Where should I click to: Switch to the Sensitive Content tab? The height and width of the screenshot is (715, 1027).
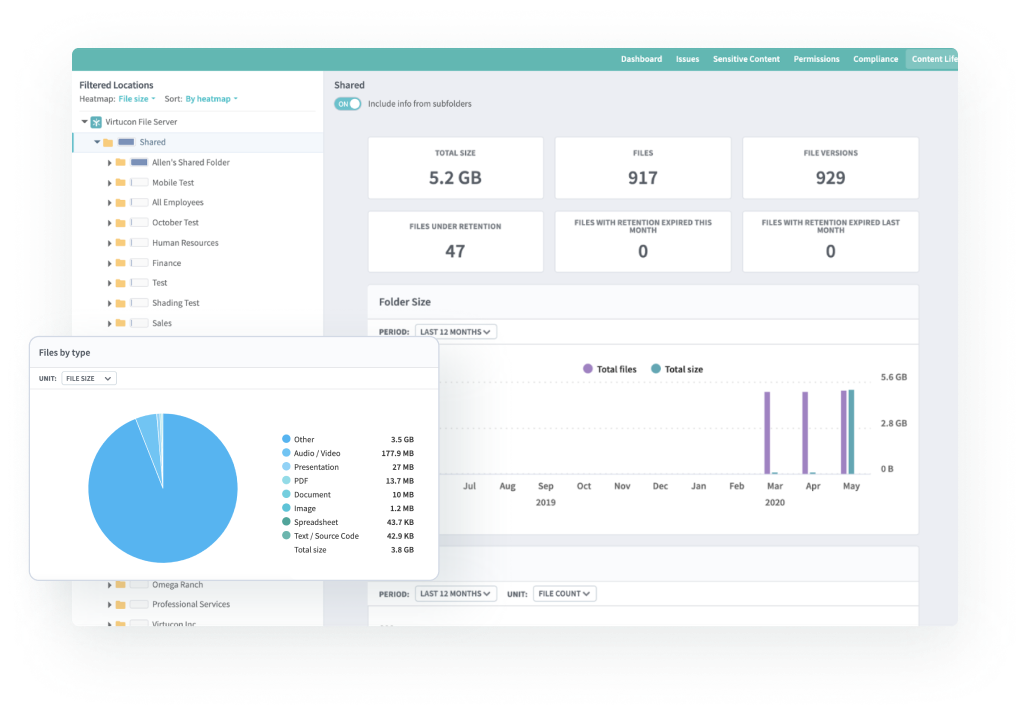[746, 59]
